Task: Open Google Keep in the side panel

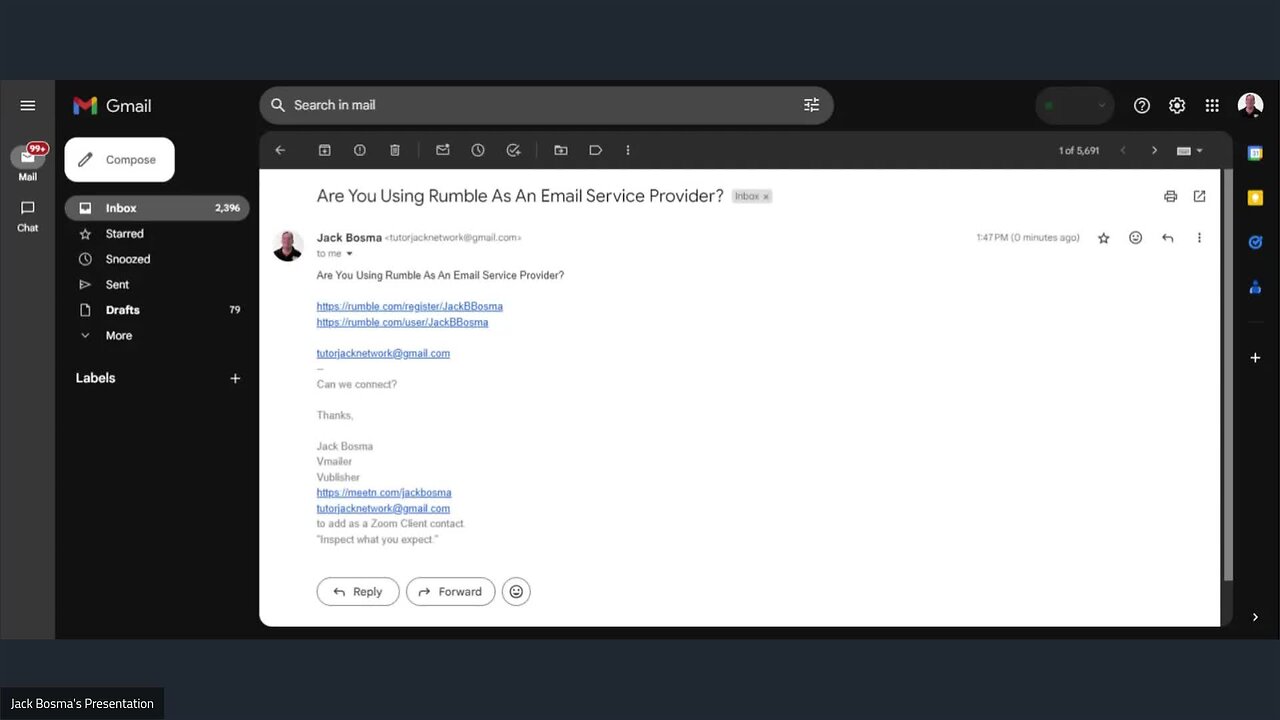Action: (1255, 197)
